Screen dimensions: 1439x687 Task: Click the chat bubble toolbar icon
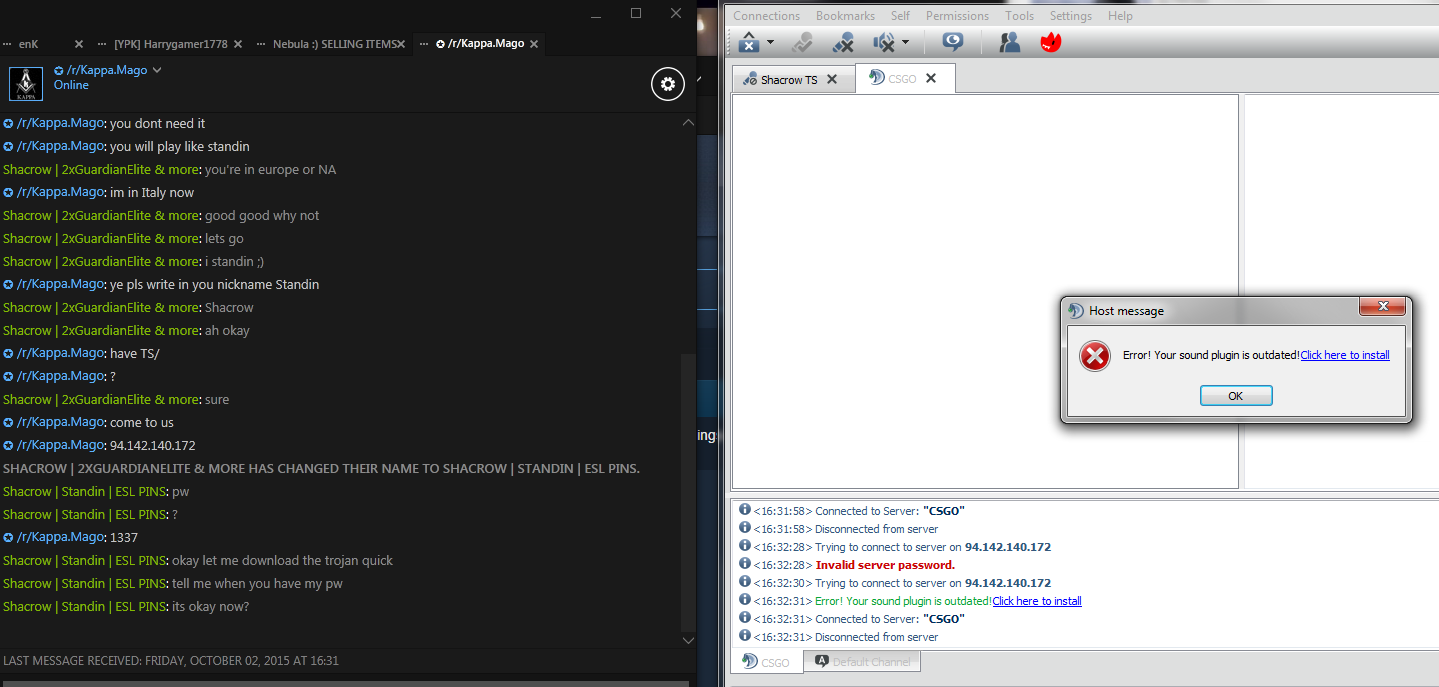point(953,42)
